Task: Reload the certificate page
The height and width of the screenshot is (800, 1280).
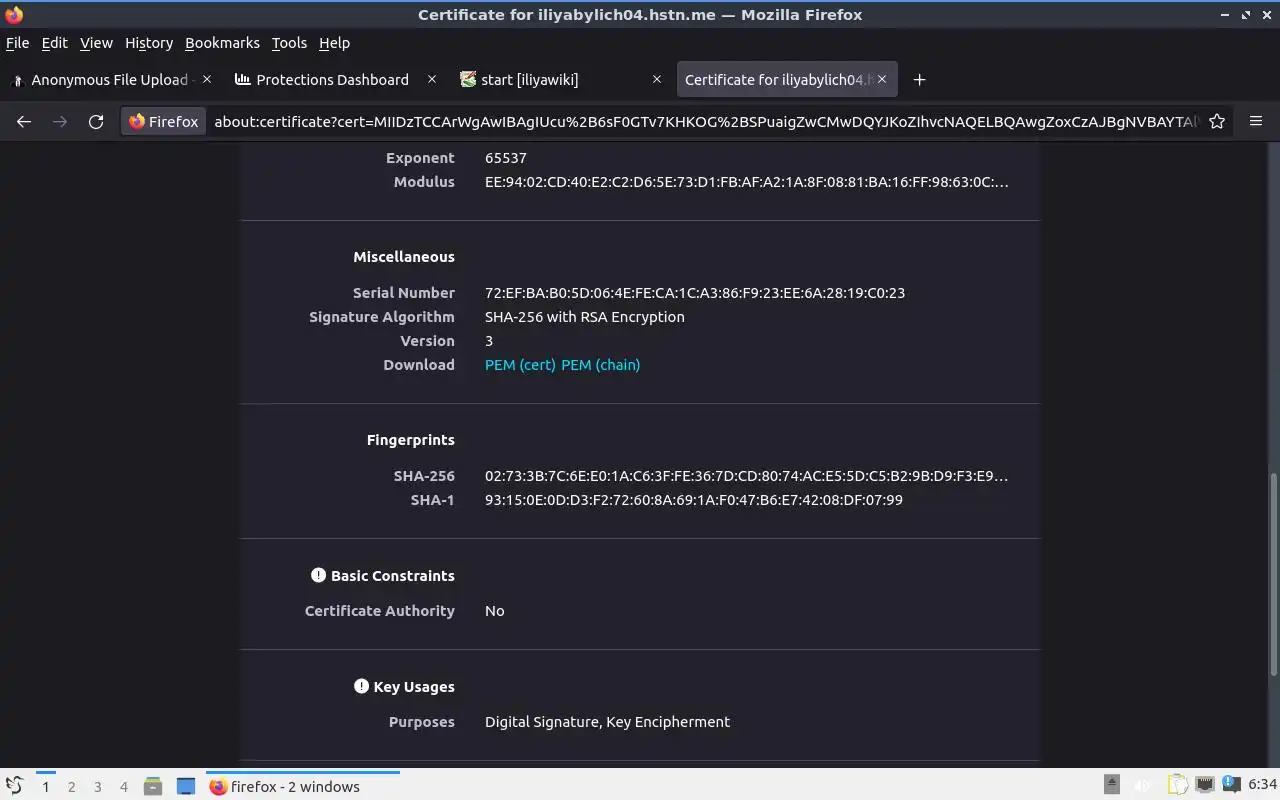Action: pos(96,121)
